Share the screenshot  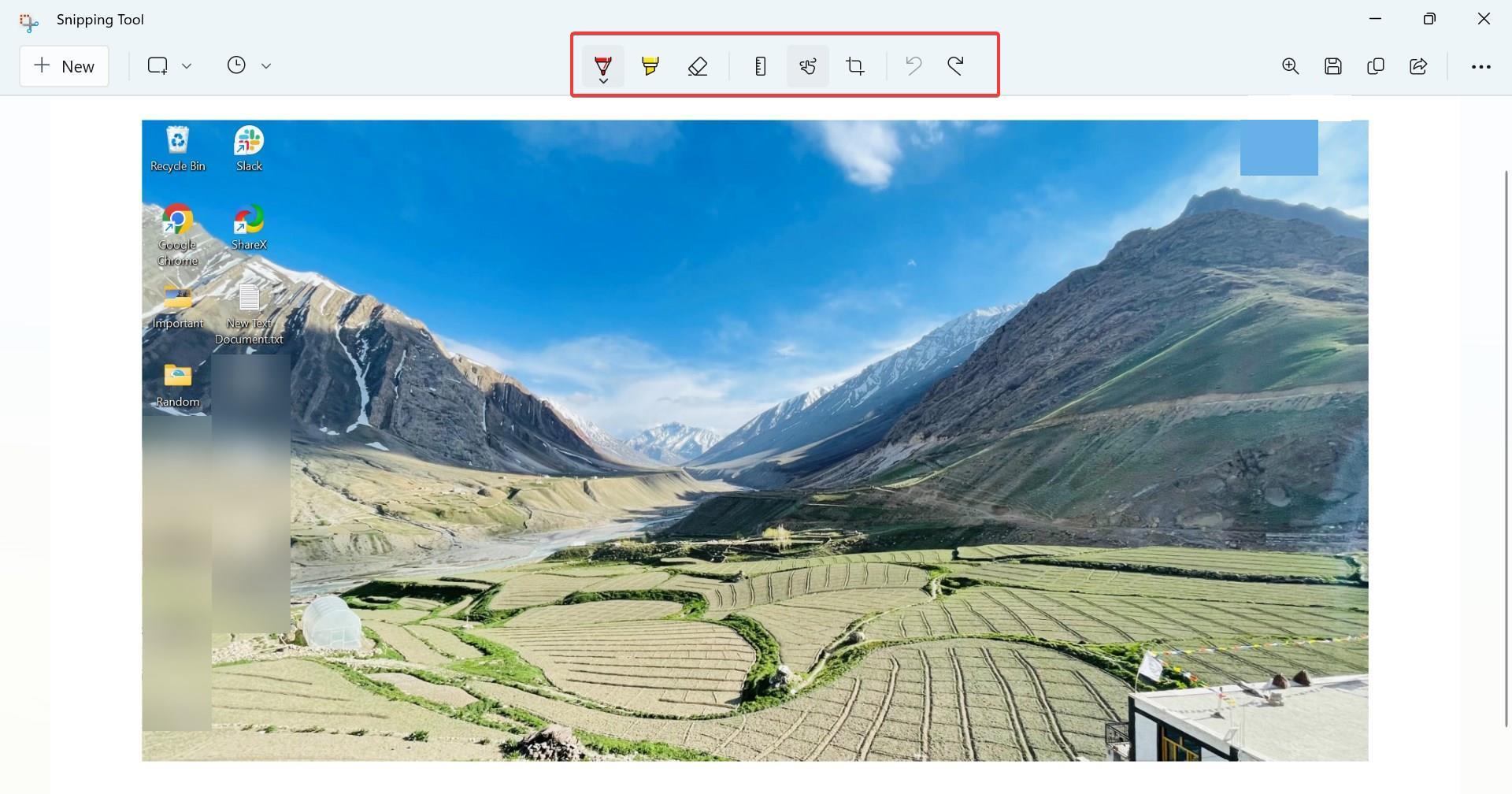pyautogui.click(x=1418, y=66)
